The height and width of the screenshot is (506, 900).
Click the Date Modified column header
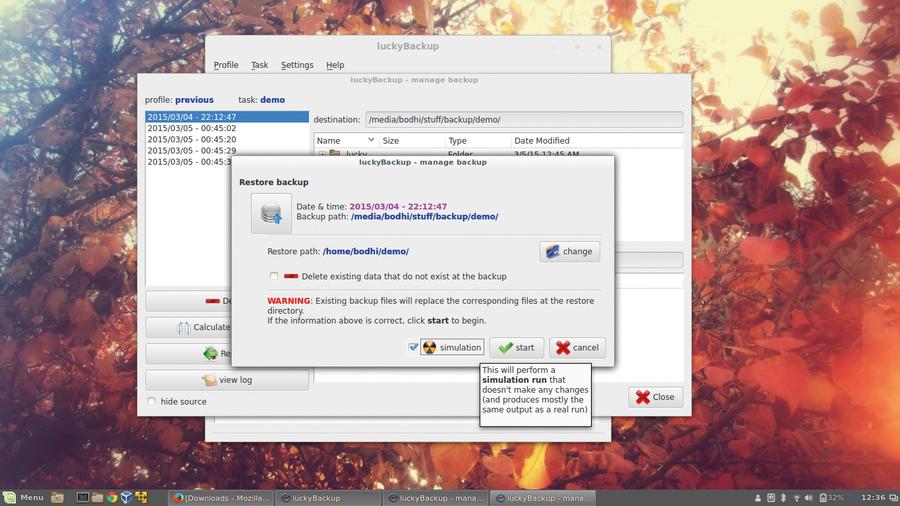pos(597,141)
